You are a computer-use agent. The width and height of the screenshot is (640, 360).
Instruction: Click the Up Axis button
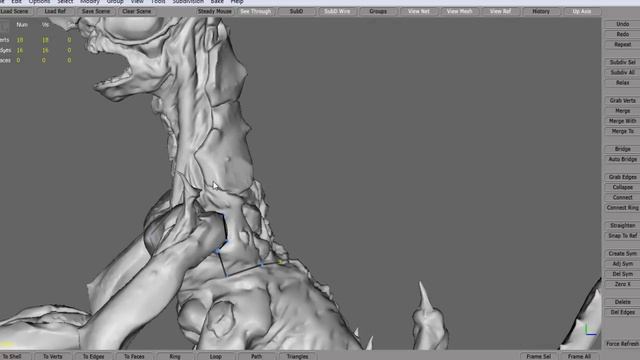coord(582,11)
